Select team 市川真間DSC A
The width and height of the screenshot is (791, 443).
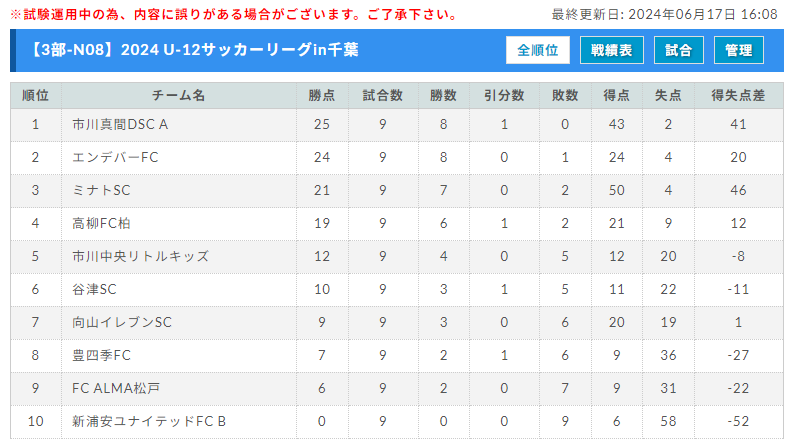(x=120, y=125)
